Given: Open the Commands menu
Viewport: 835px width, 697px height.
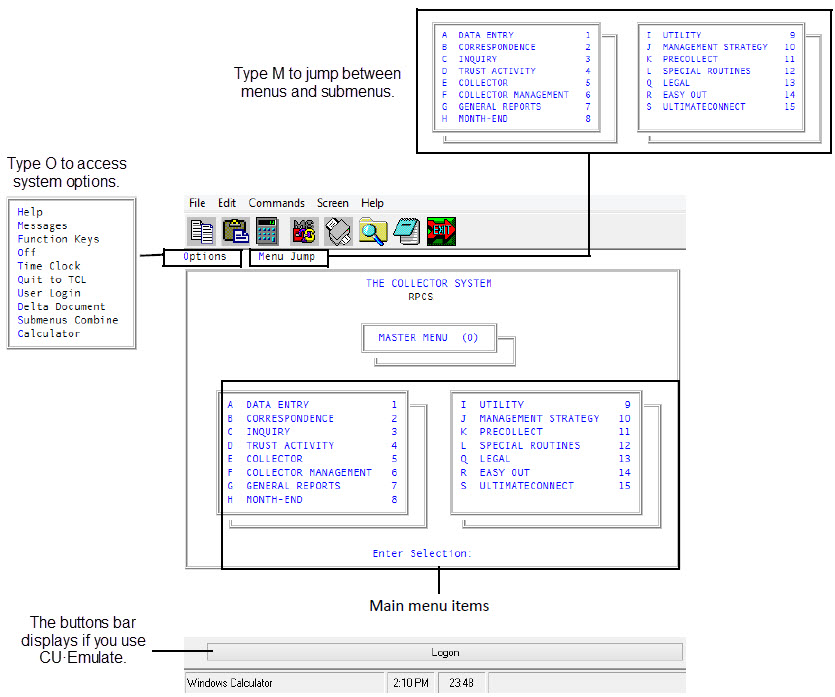Looking at the screenshot, I should pyautogui.click(x=277, y=203).
